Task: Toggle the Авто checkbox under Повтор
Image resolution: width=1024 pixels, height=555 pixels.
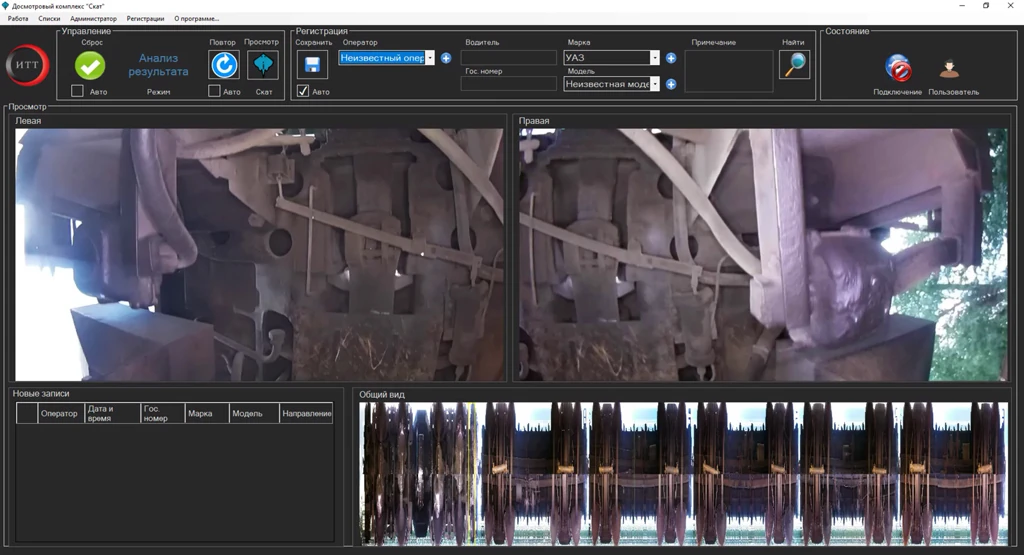Action: click(214, 91)
